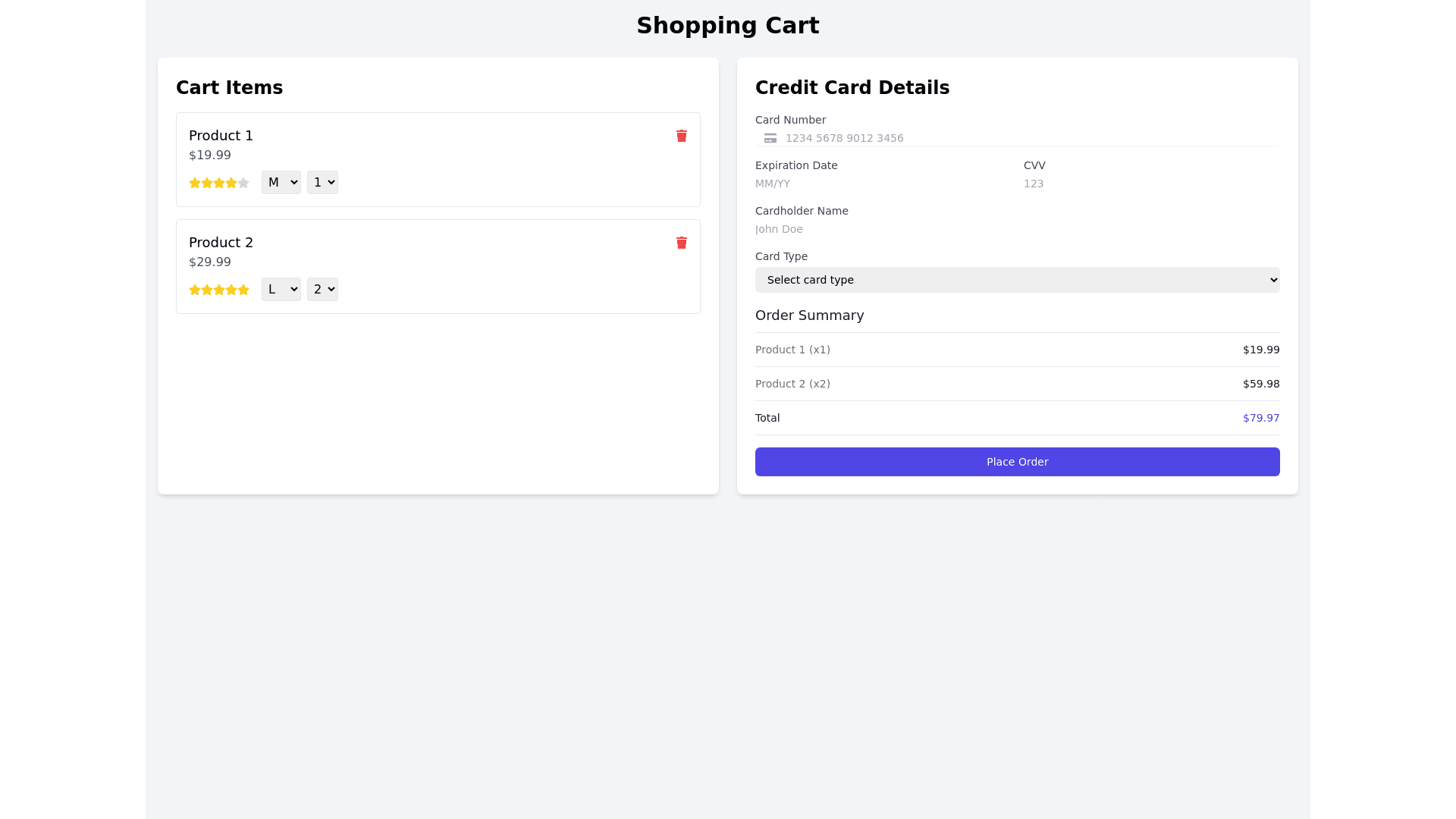The height and width of the screenshot is (819, 1456).
Task: Open the Select card type dropdown
Action: tap(1017, 280)
